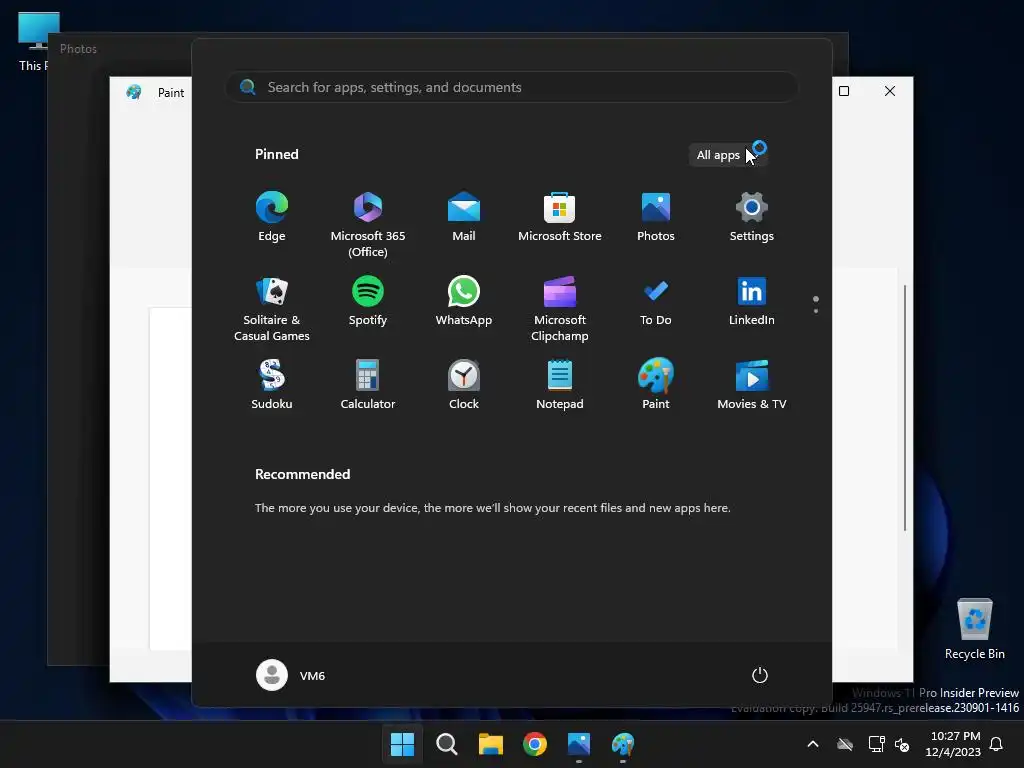Launch Paint from pinned apps in Start
The image size is (1024, 768).
(656, 385)
